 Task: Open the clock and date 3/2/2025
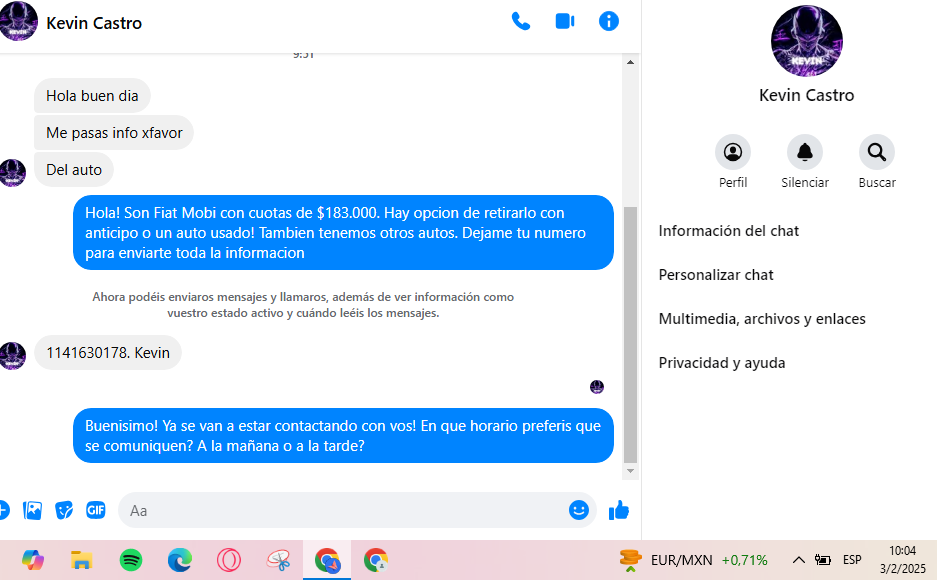[902, 560]
